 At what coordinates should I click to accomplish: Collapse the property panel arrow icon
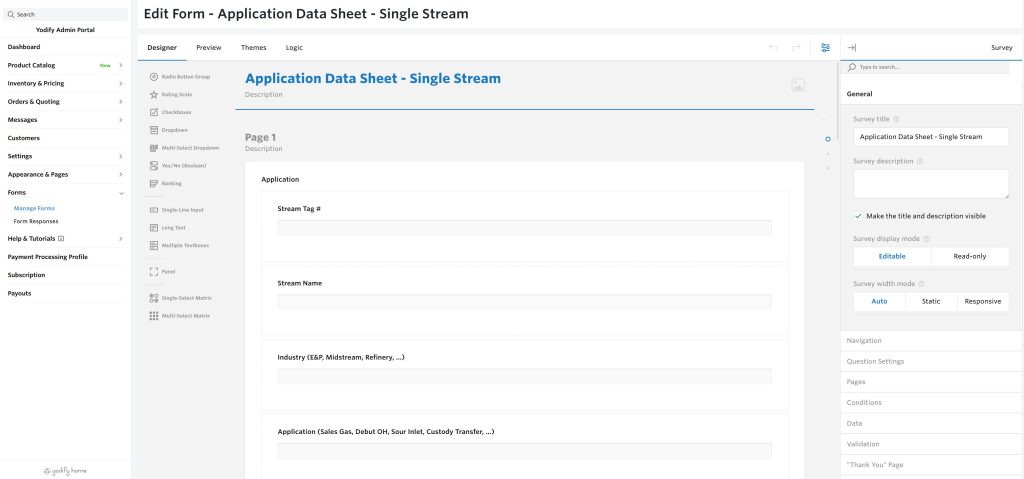pos(851,47)
